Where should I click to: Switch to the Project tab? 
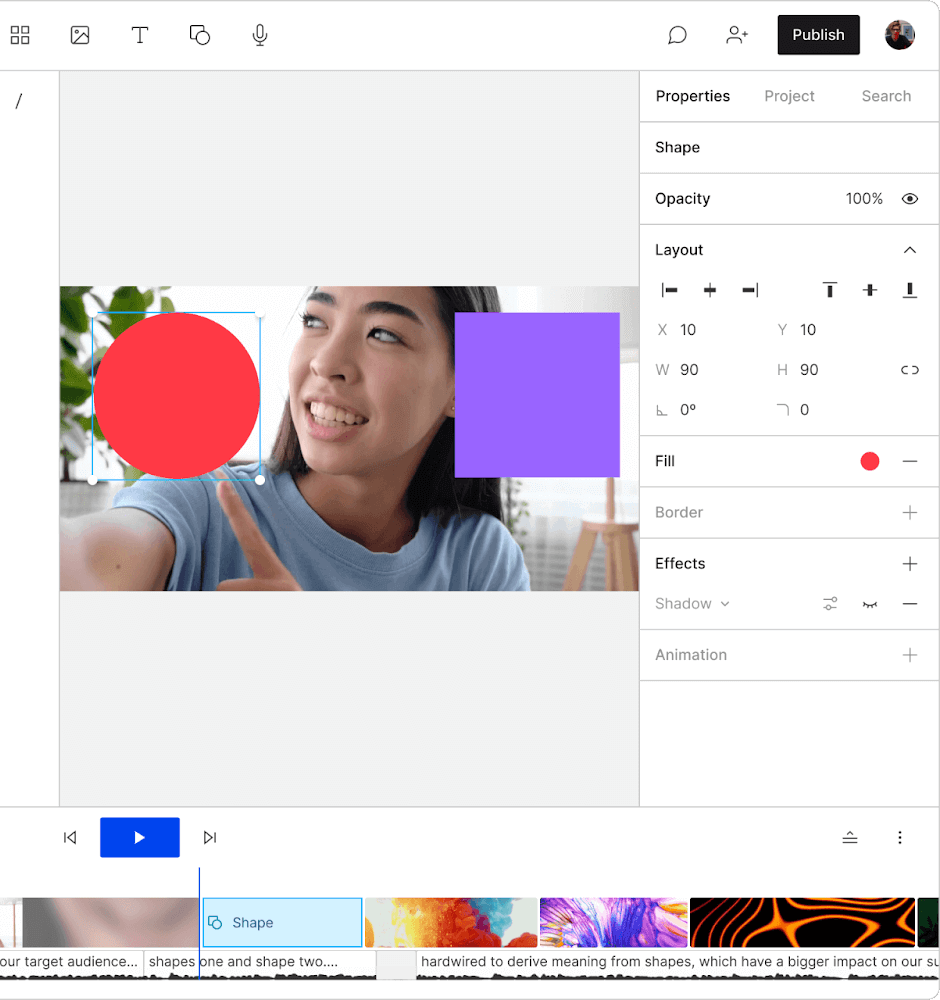pyautogui.click(x=789, y=96)
